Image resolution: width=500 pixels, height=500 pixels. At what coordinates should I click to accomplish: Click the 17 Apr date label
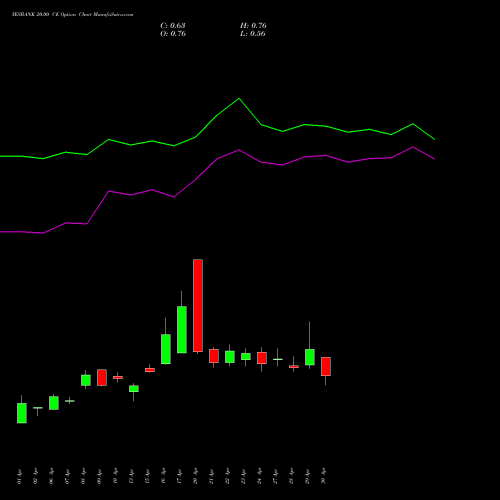click(x=179, y=476)
